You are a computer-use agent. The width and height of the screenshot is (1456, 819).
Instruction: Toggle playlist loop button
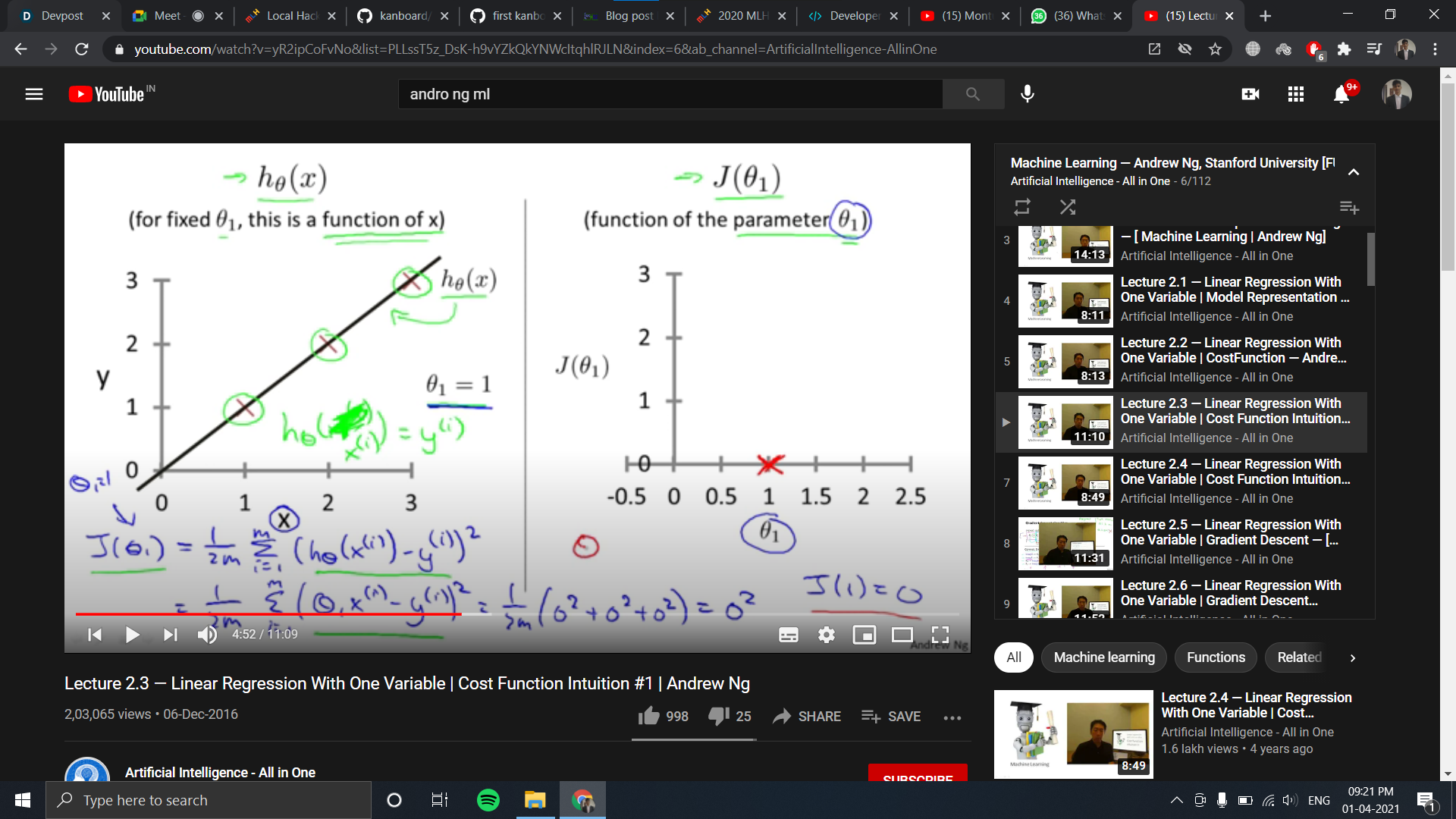click(1022, 207)
